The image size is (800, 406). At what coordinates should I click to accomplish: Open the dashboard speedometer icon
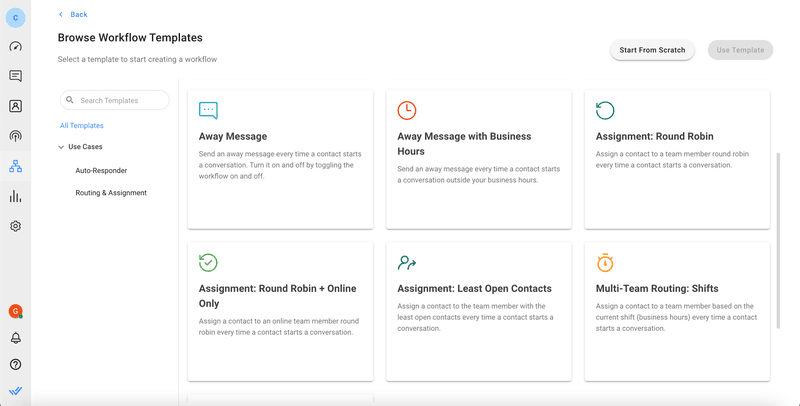tap(15, 46)
